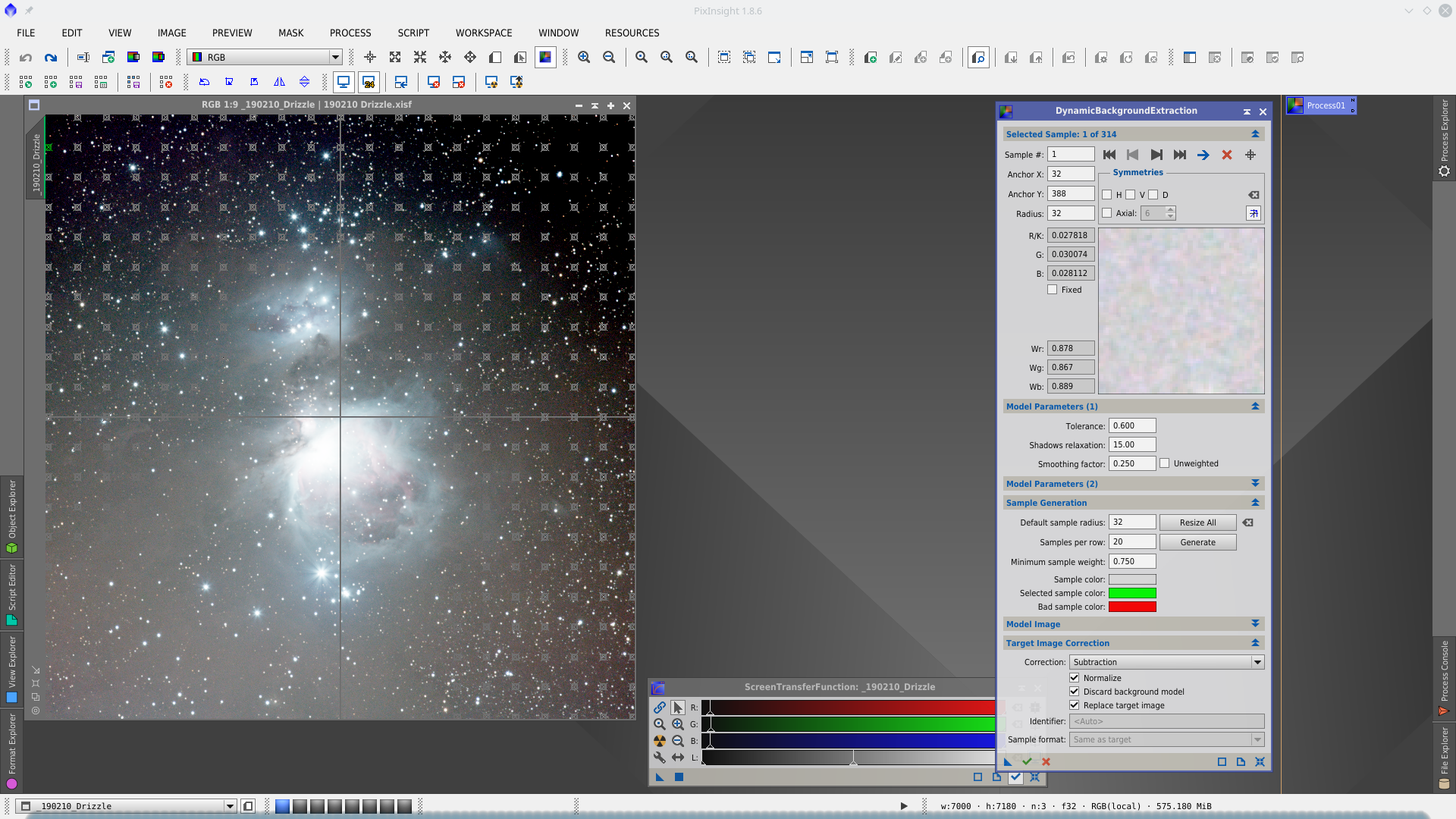Go to the first DBE sample
The height and width of the screenshot is (819, 1456).
tap(1109, 155)
